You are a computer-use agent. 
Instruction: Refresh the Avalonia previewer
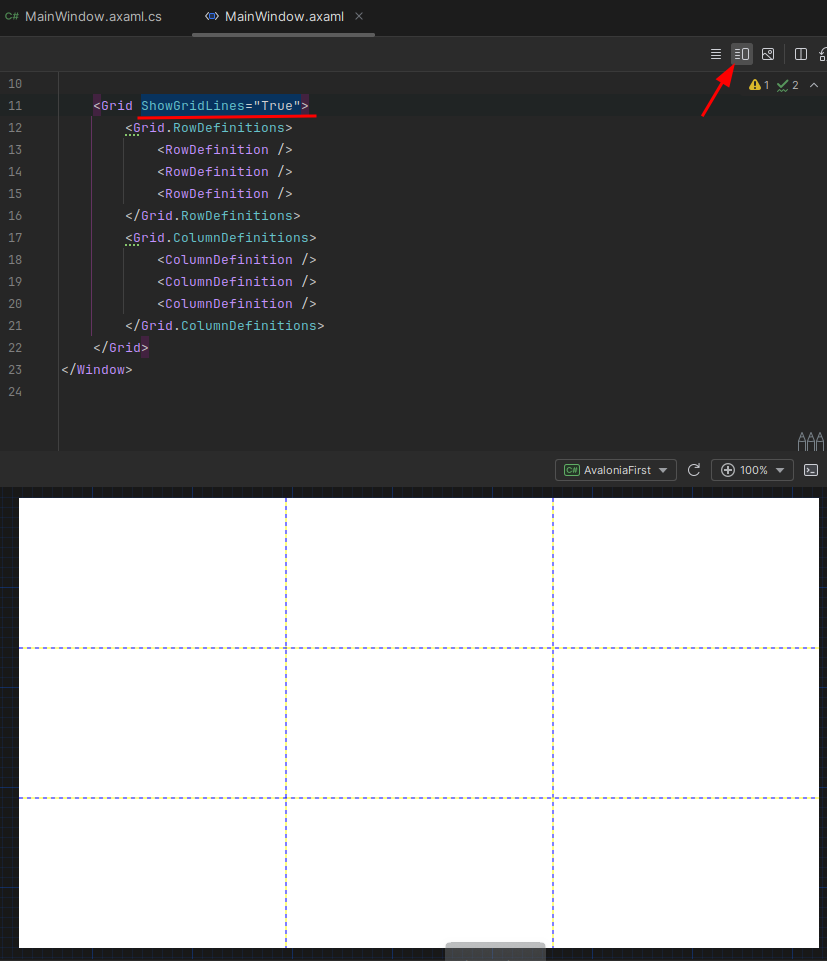pyautogui.click(x=694, y=470)
